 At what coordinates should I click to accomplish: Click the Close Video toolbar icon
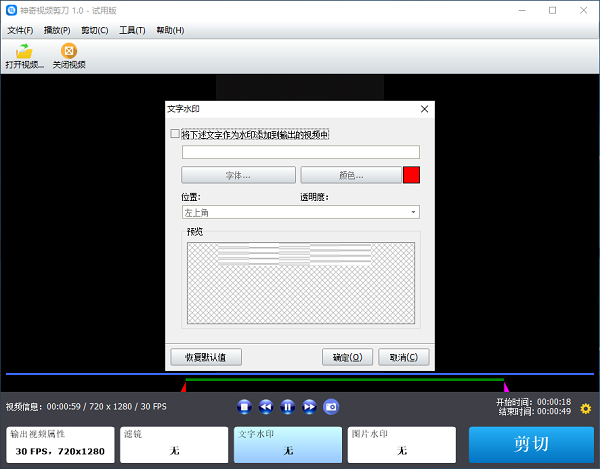[69, 51]
